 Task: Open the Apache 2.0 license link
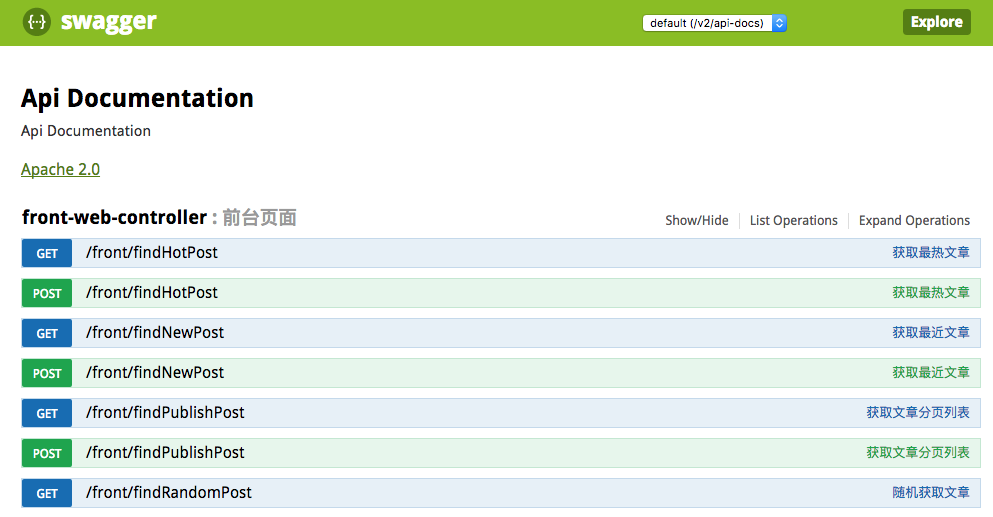click(60, 170)
